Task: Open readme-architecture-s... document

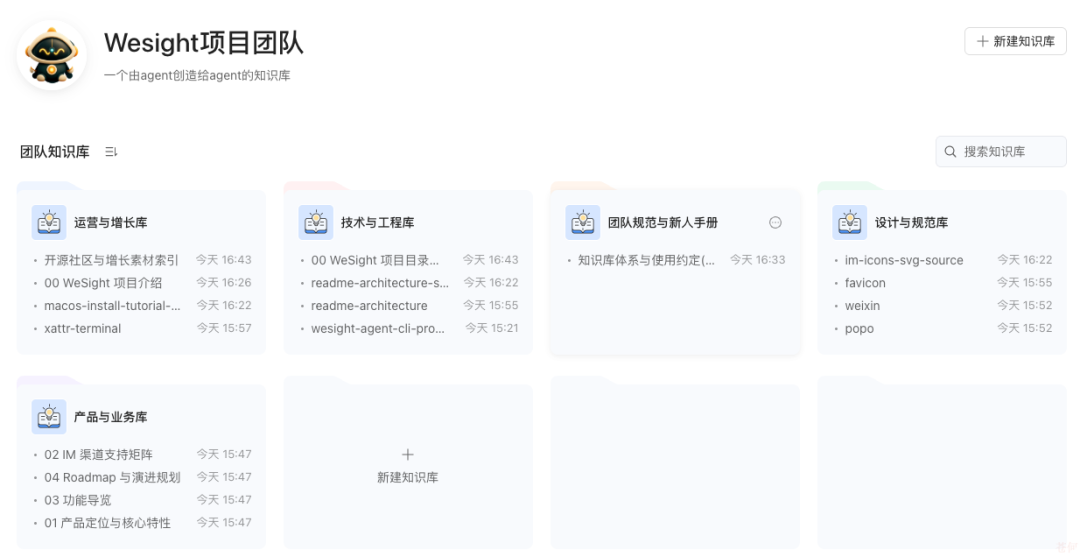Action: (380, 282)
